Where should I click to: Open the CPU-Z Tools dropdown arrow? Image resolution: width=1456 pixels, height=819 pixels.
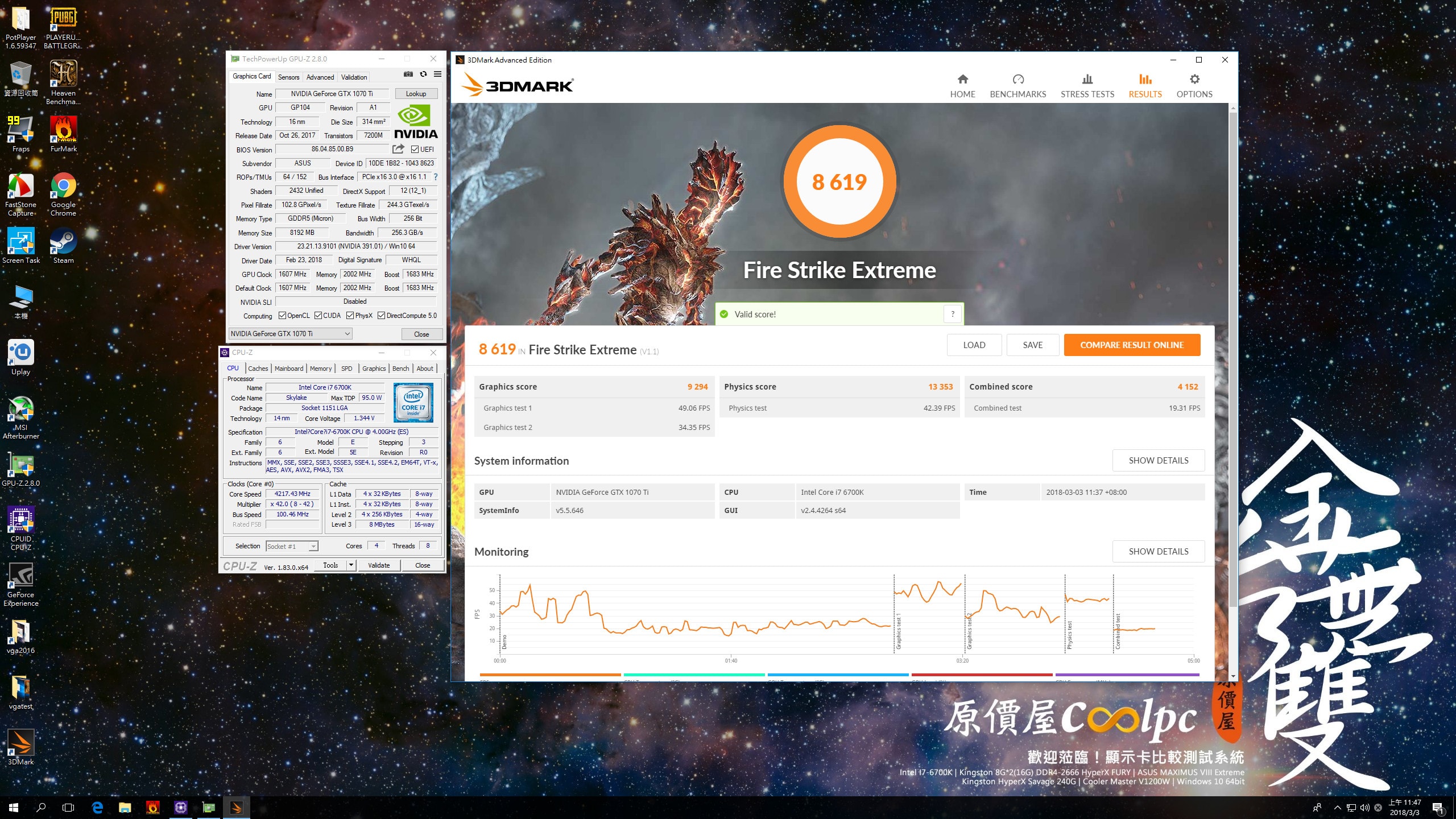point(351,565)
